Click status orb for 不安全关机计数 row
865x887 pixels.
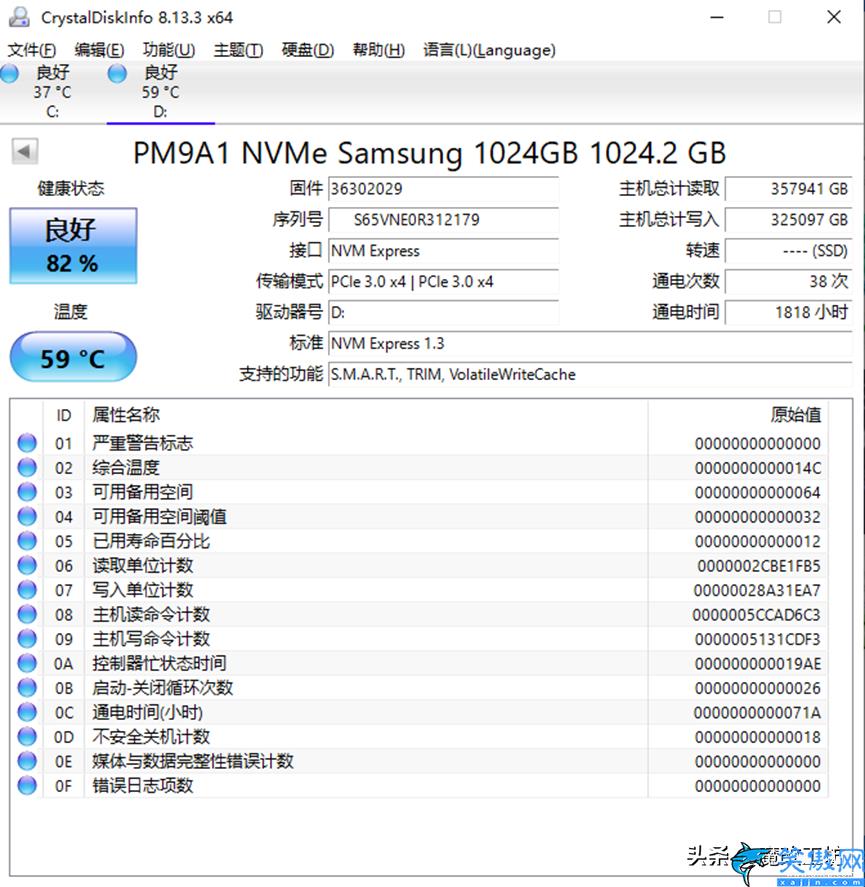pyautogui.click(x=27, y=737)
